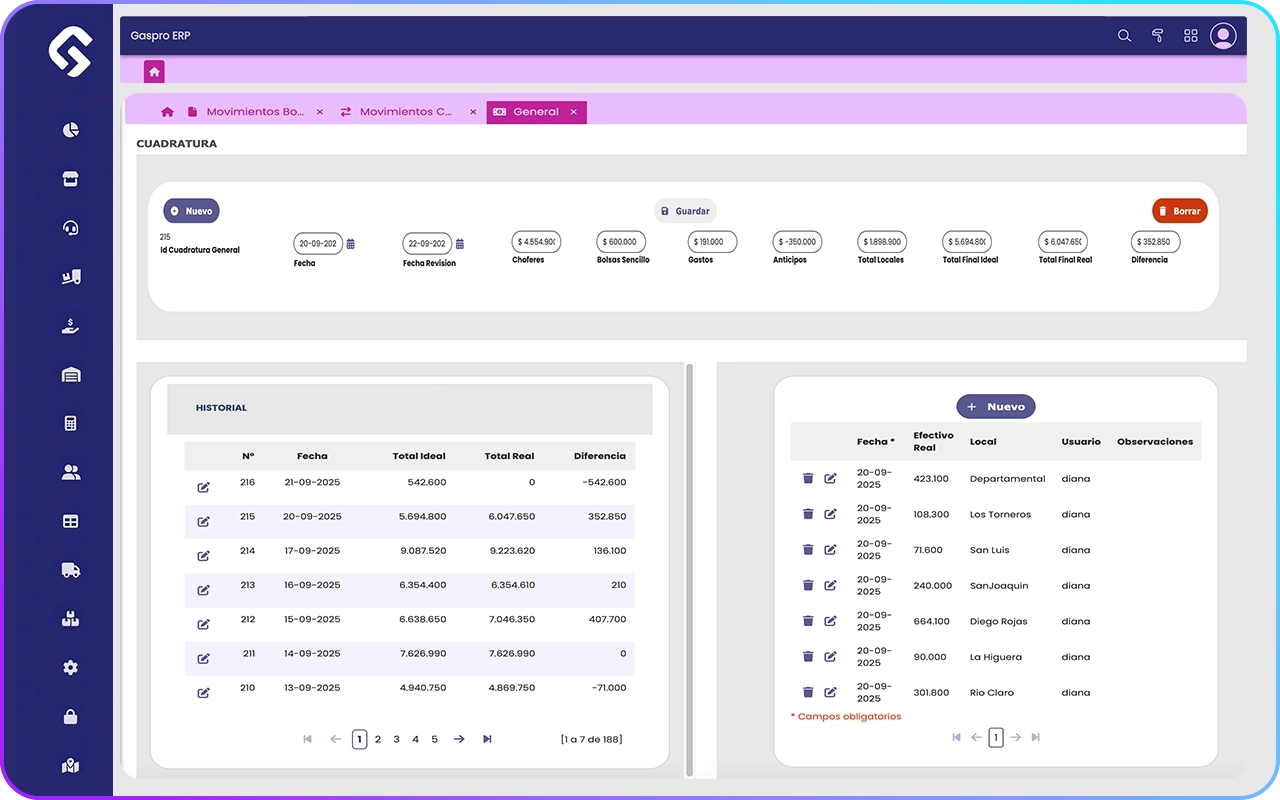
Task: Click the Choferes amount field
Action: pyautogui.click(x=536, y=242)
